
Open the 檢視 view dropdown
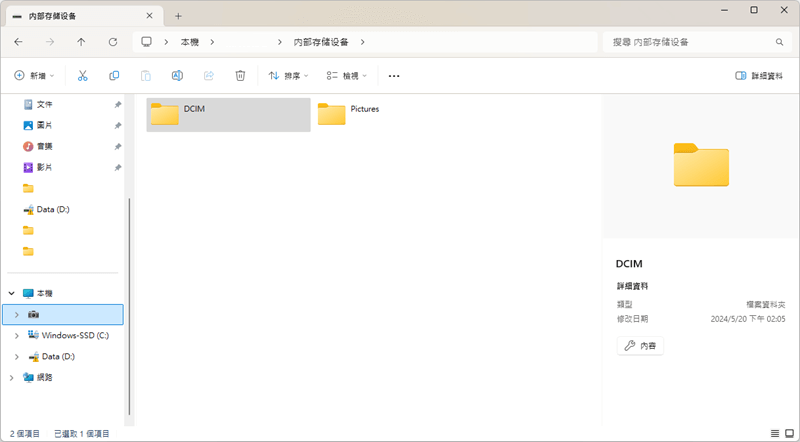[x=346, y=76]
